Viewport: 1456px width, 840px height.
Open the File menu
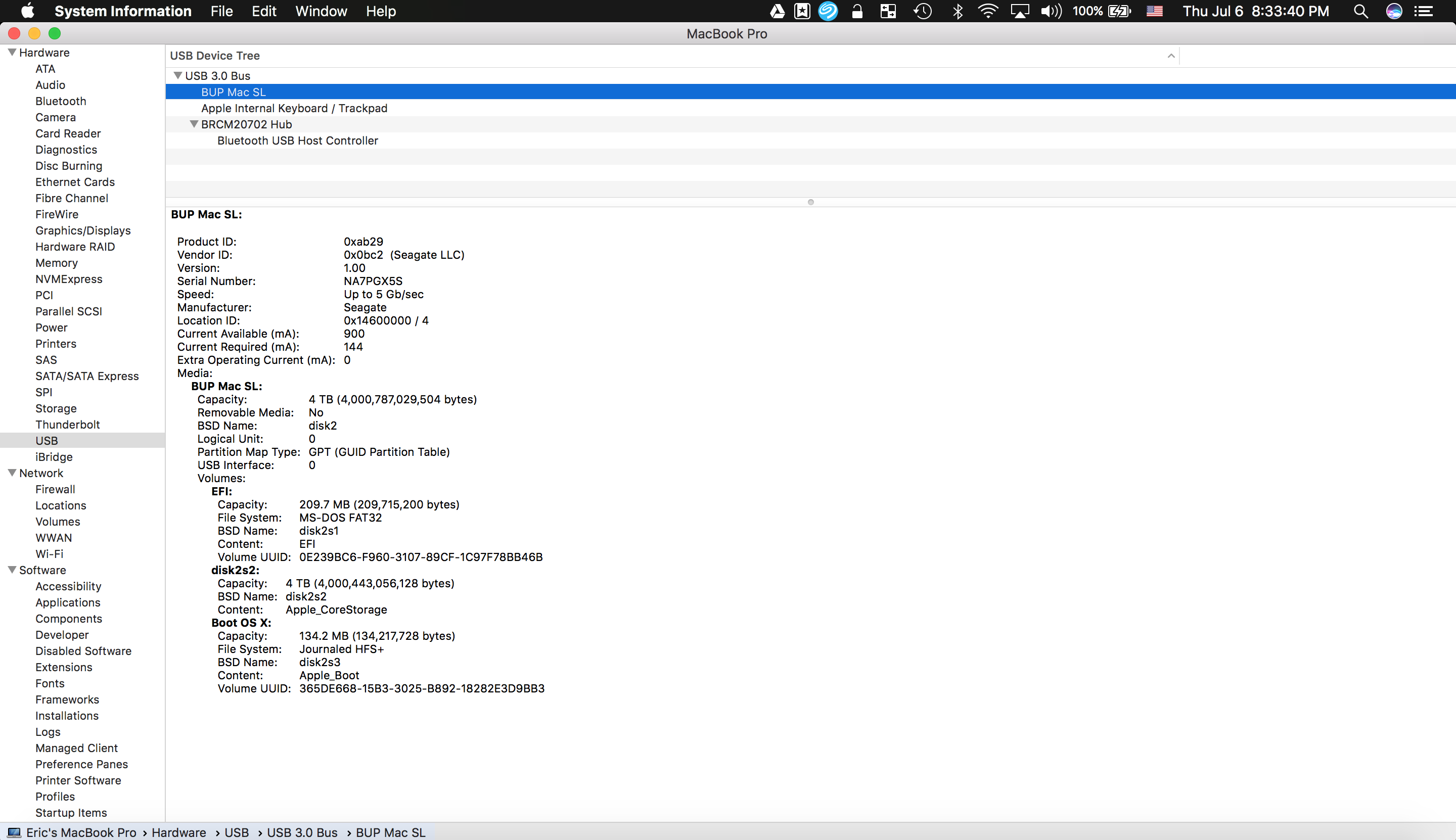click(221, 12)
